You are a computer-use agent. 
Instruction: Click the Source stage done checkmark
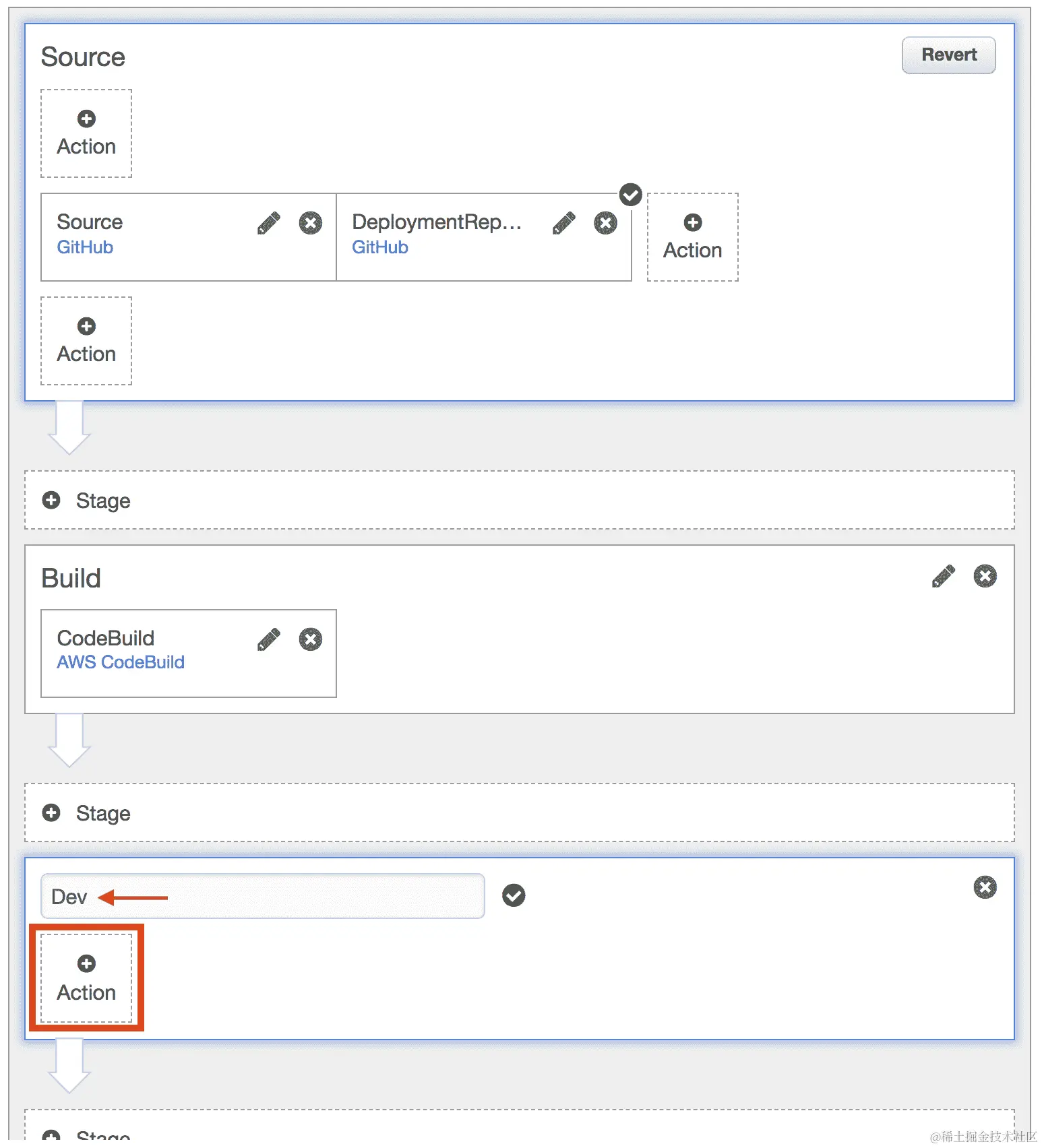click(630, 195)
